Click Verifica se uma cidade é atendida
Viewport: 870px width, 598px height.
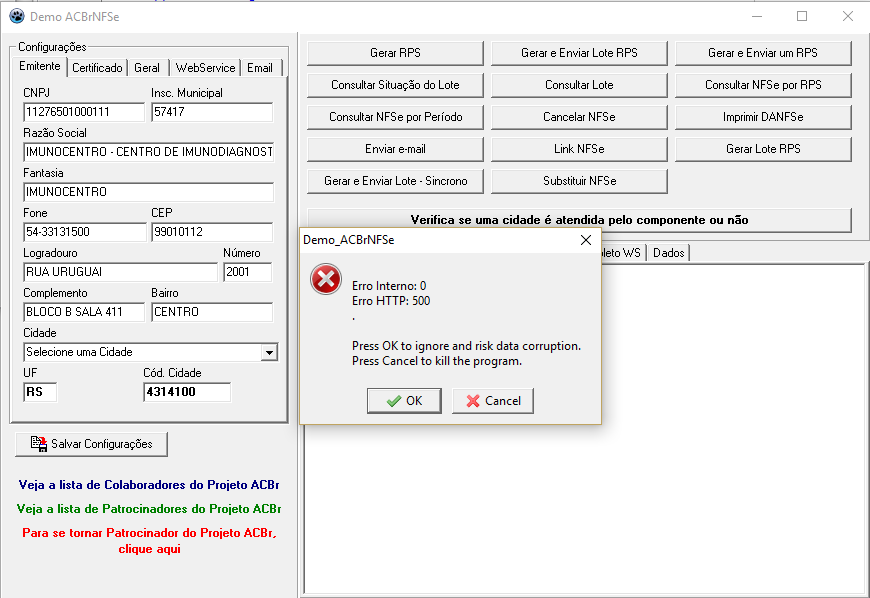click(x=579, y=220)
